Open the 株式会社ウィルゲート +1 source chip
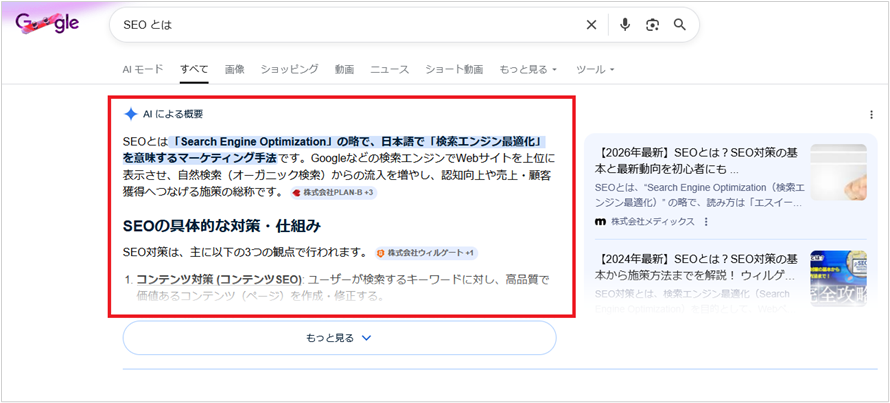Screen dimensions: 890x403 (426, 253)
